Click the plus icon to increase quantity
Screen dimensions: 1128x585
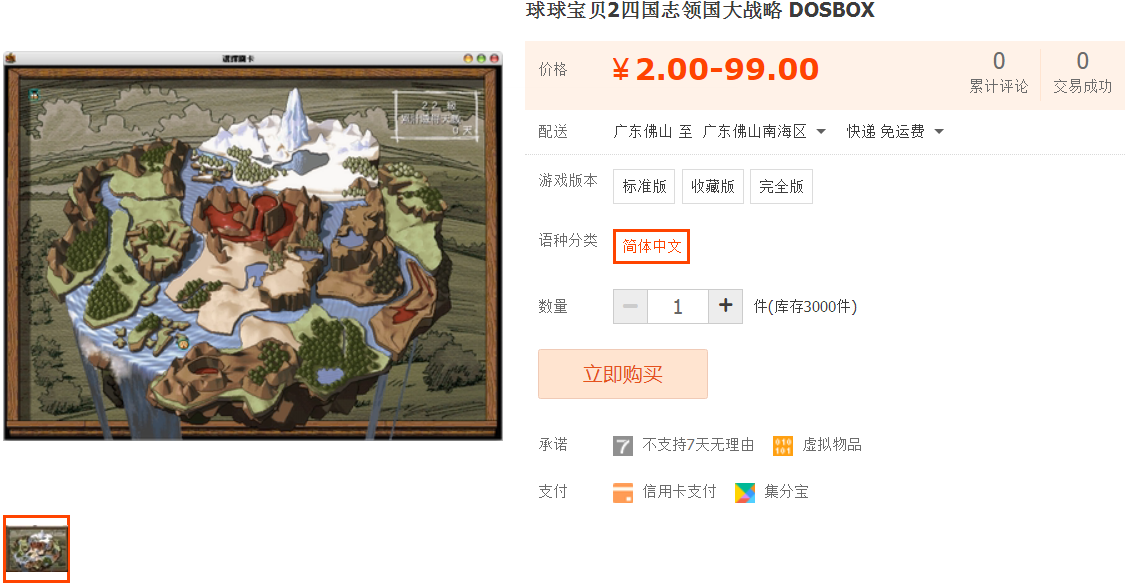point(726,306)
